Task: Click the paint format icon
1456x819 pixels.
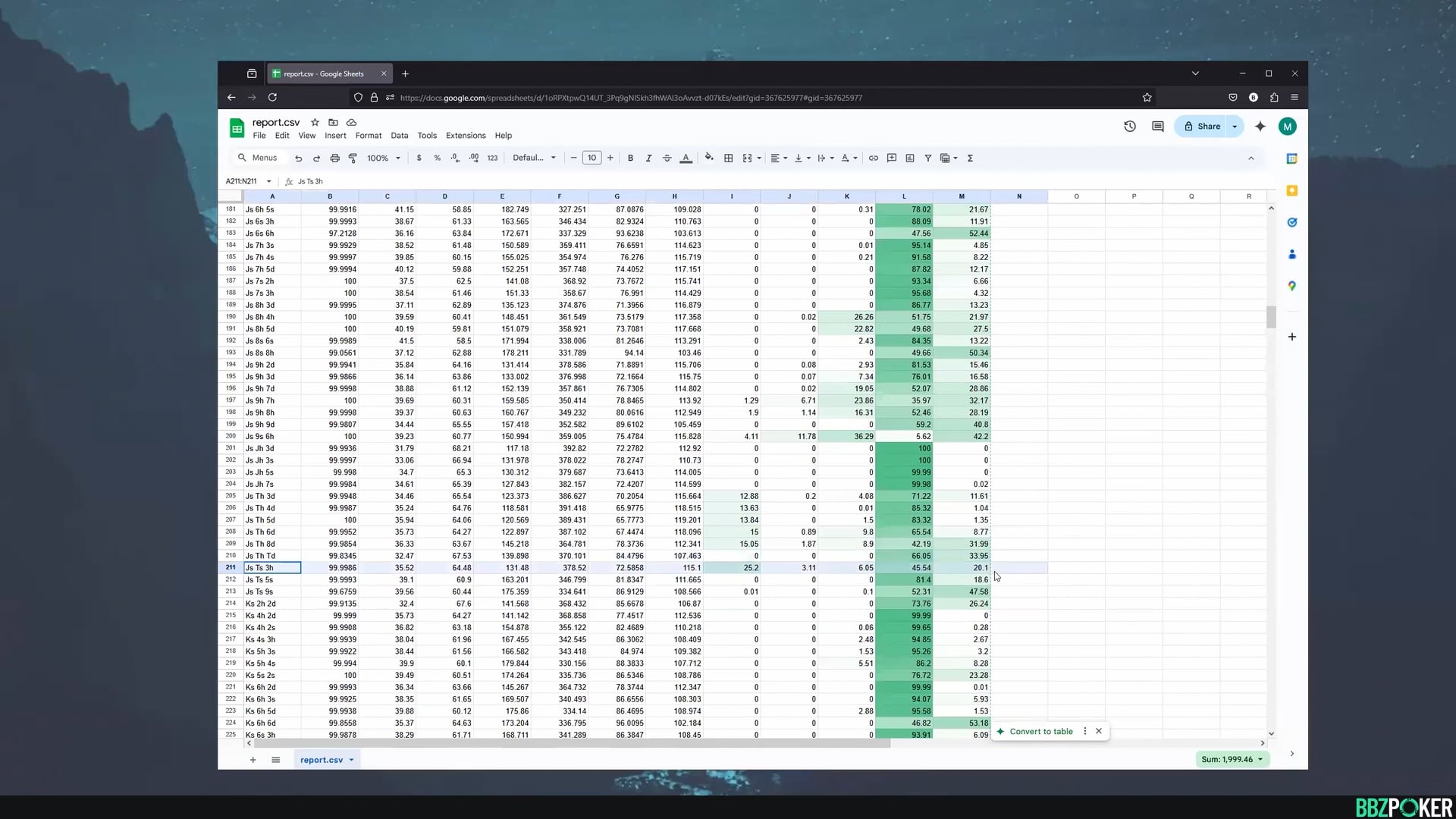Action: click(353, 158)
